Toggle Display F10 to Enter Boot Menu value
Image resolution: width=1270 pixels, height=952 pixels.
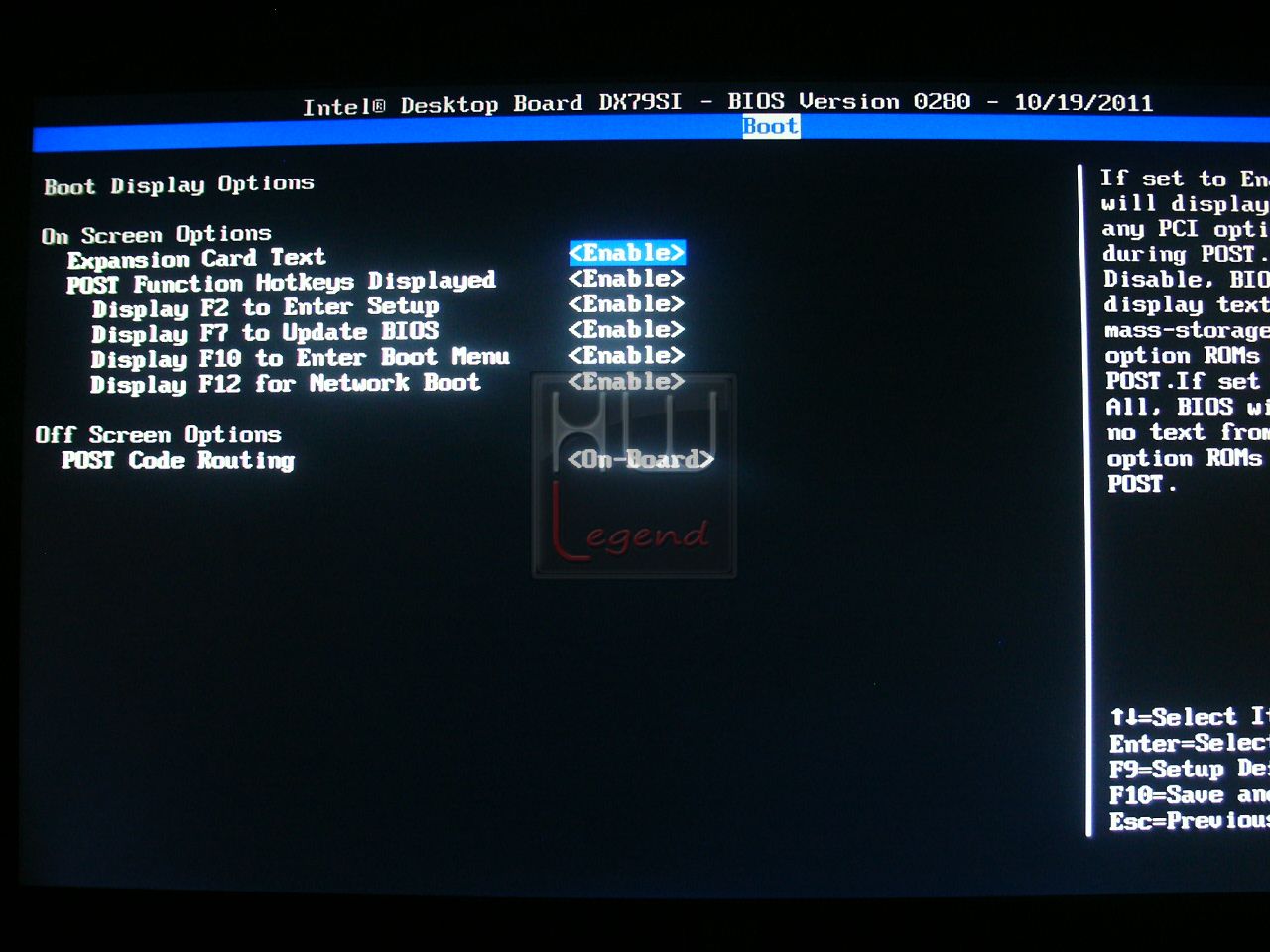(626, 356)
